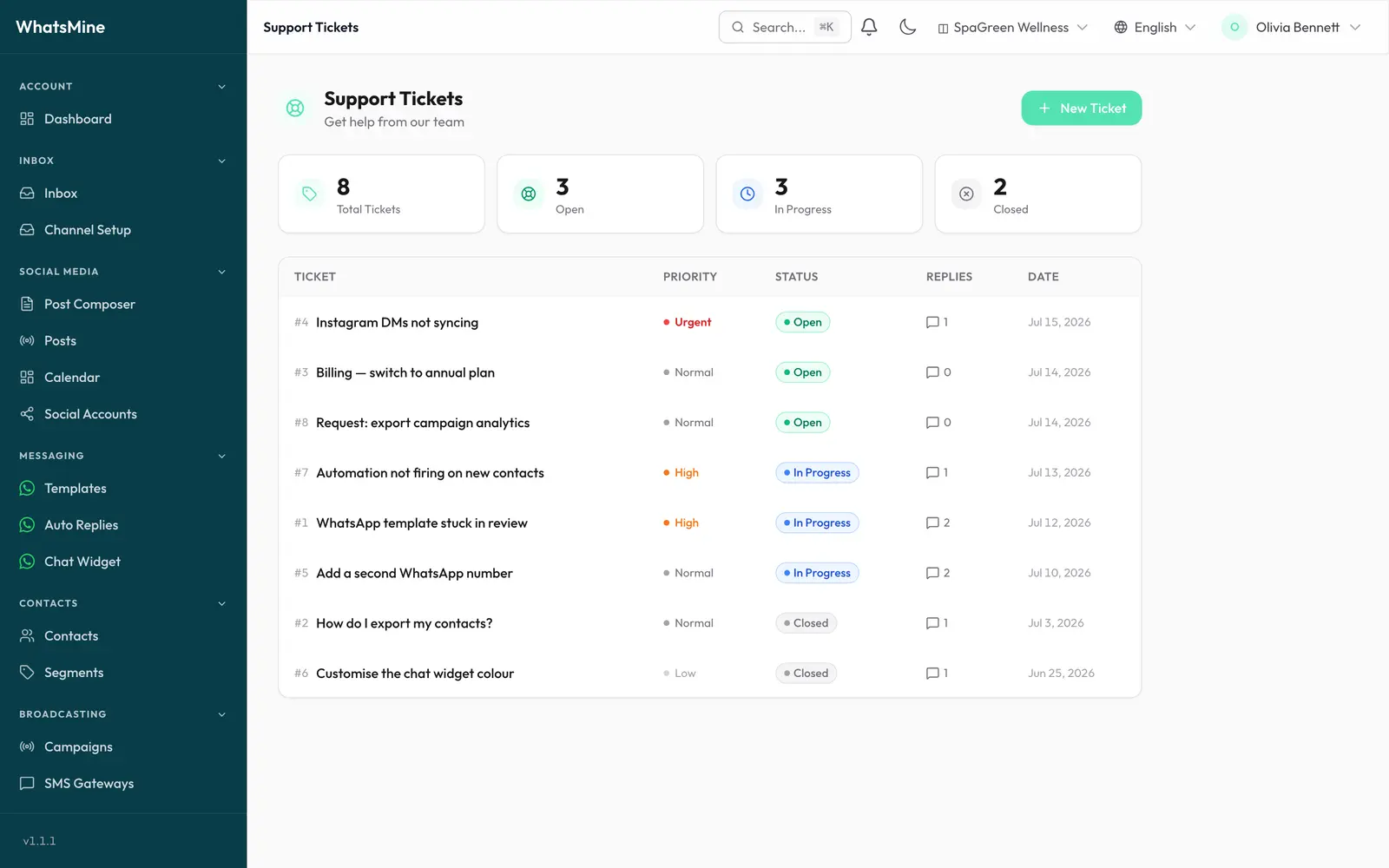Open the Olivia Bennett user menu

click(x=1291, y=28)
